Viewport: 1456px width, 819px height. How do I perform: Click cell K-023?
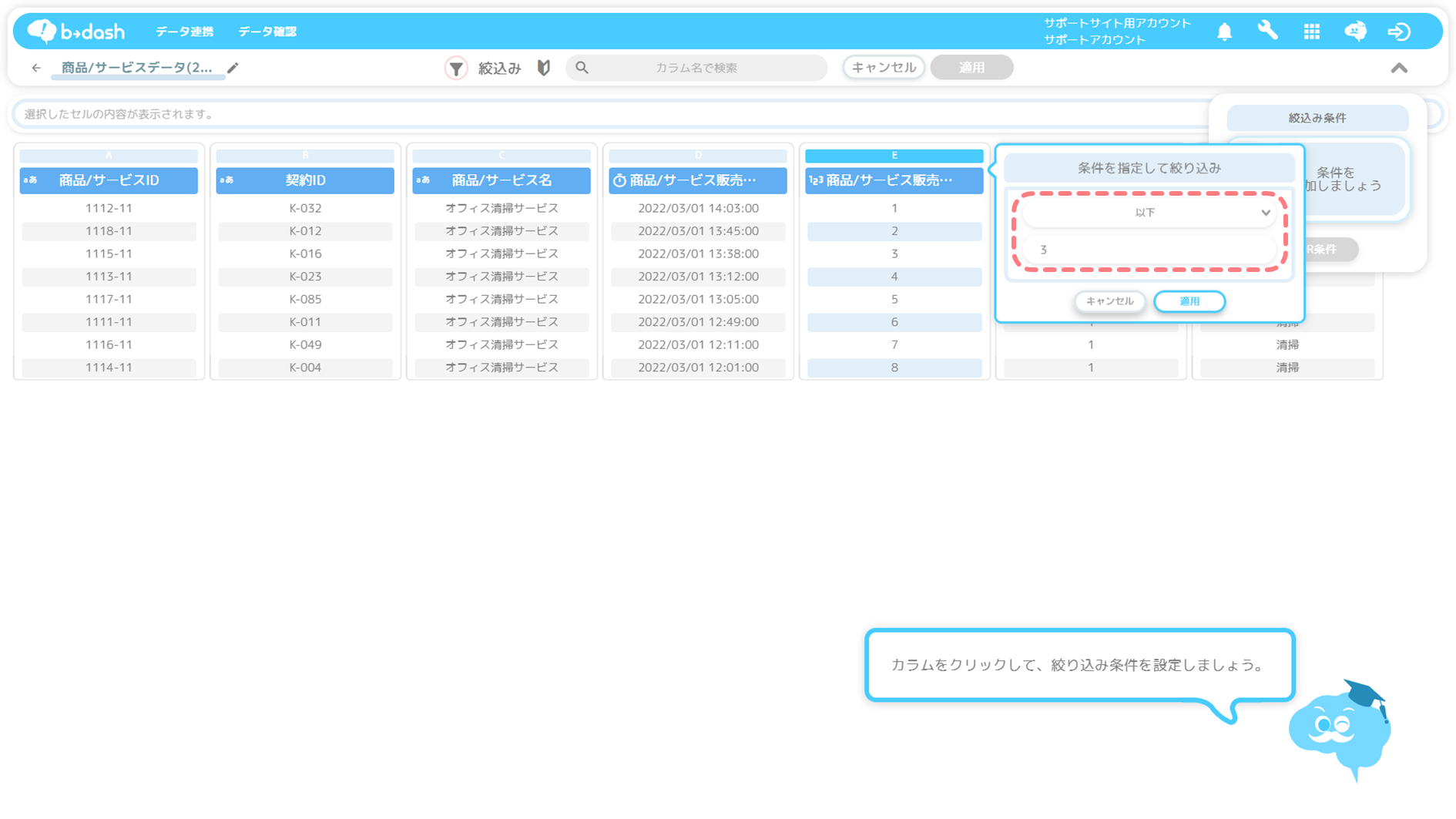coord(305,277)
